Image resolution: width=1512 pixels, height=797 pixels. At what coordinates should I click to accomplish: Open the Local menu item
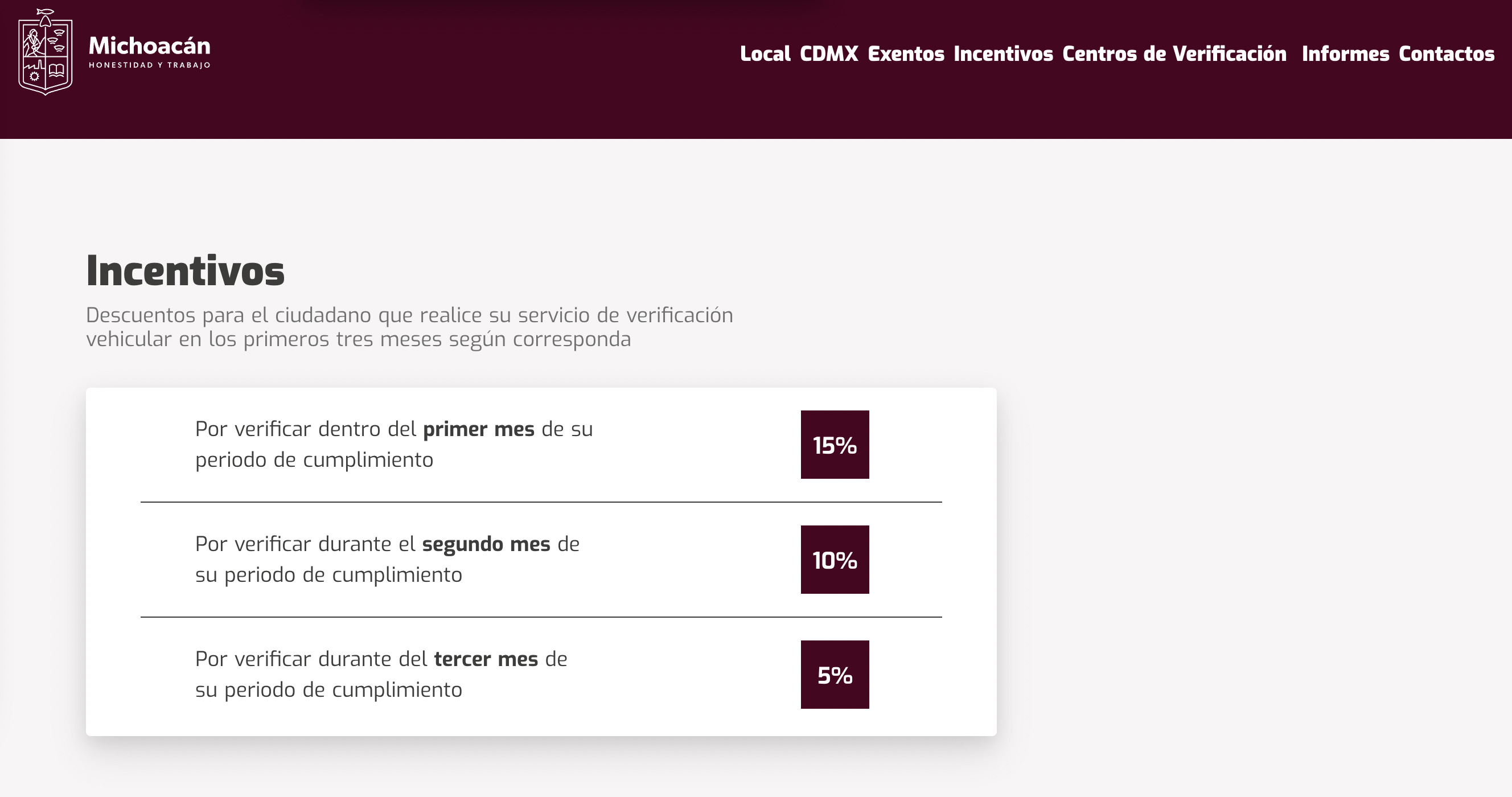point(764,54)
